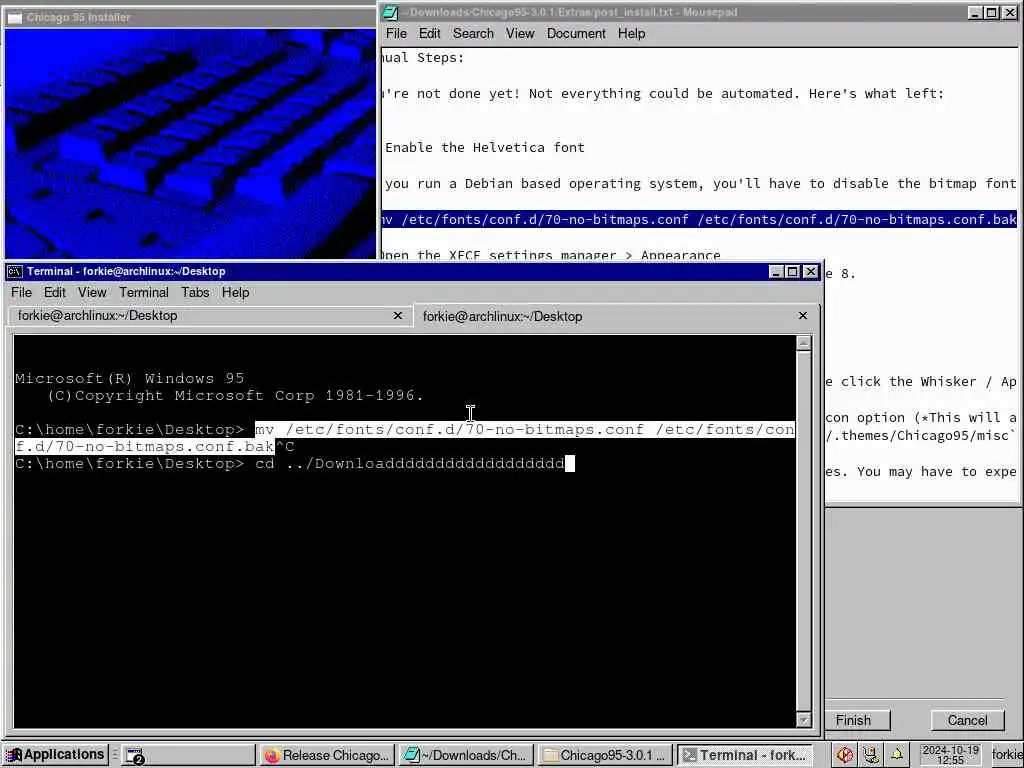The width and height of the screenshot is (1024, 768).
Task: Switch to ~/Downloads/Ch... Mousepad taskbar item
Action: [x=466, y=756]
